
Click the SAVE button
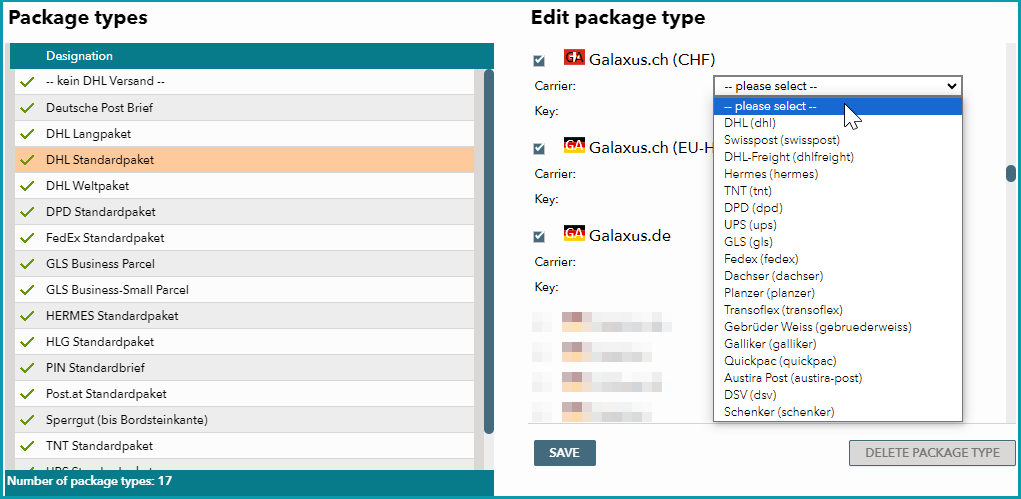565,453
